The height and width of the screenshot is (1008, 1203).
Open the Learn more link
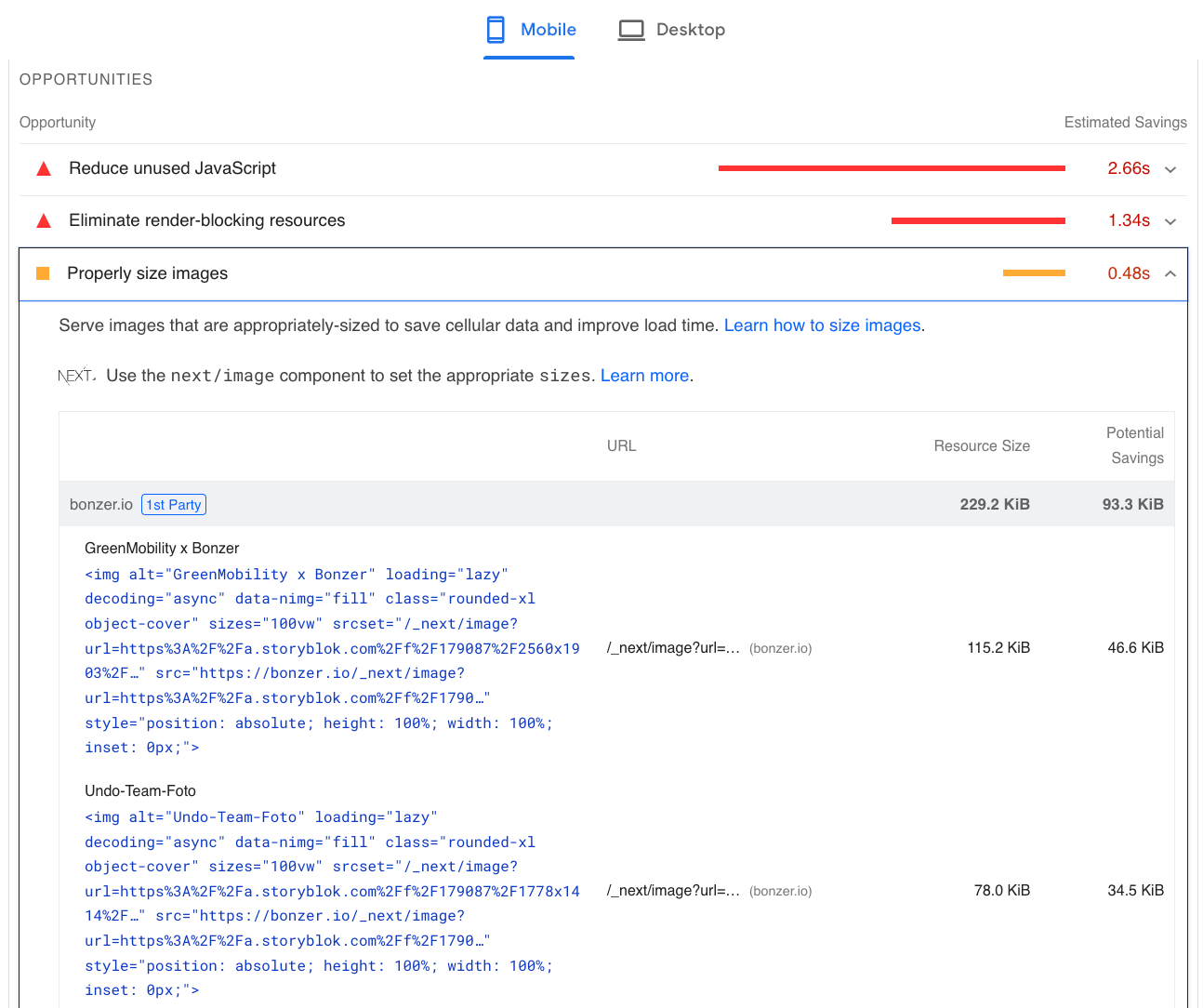point(645,376)
